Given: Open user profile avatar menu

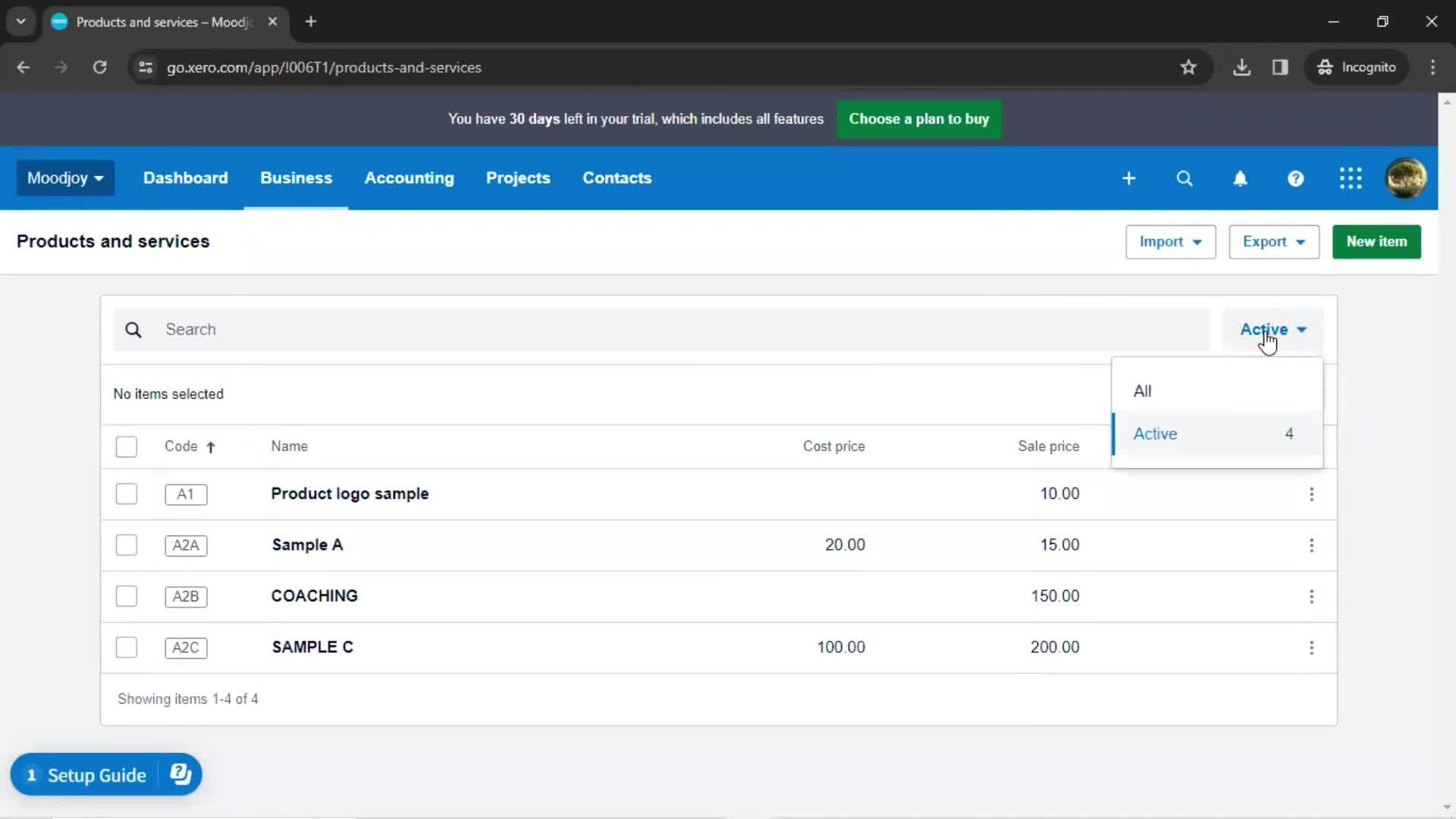Looking at the screenshot, I should pos(1406,178).
